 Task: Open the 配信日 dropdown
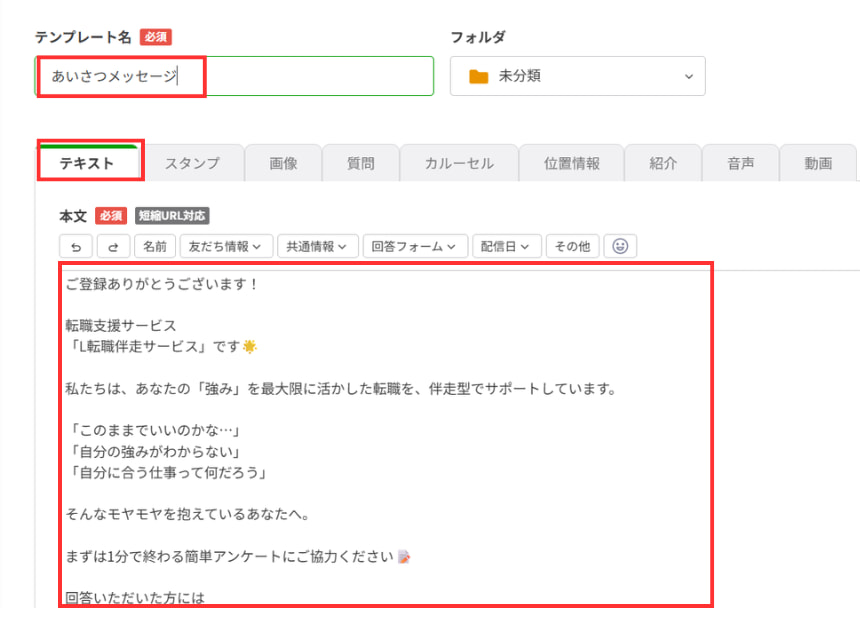[507, 247]
